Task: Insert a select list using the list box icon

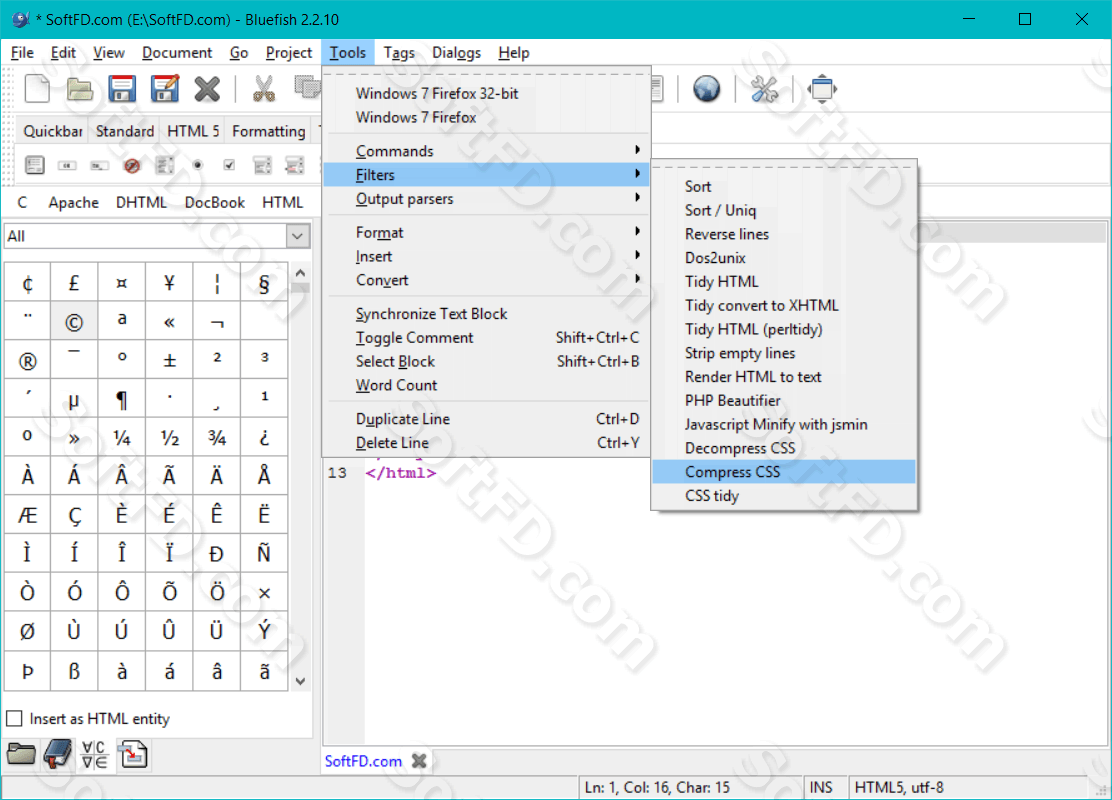Action: [x=262, y=165]
